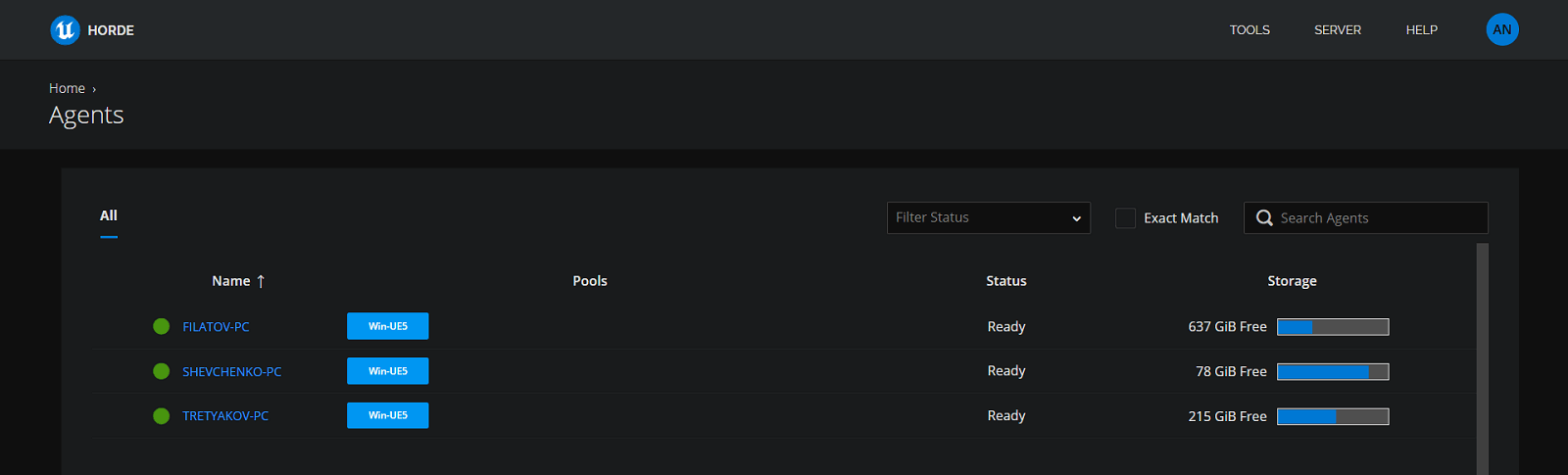Click the Home breadcrumb link

tap(67, 88)
